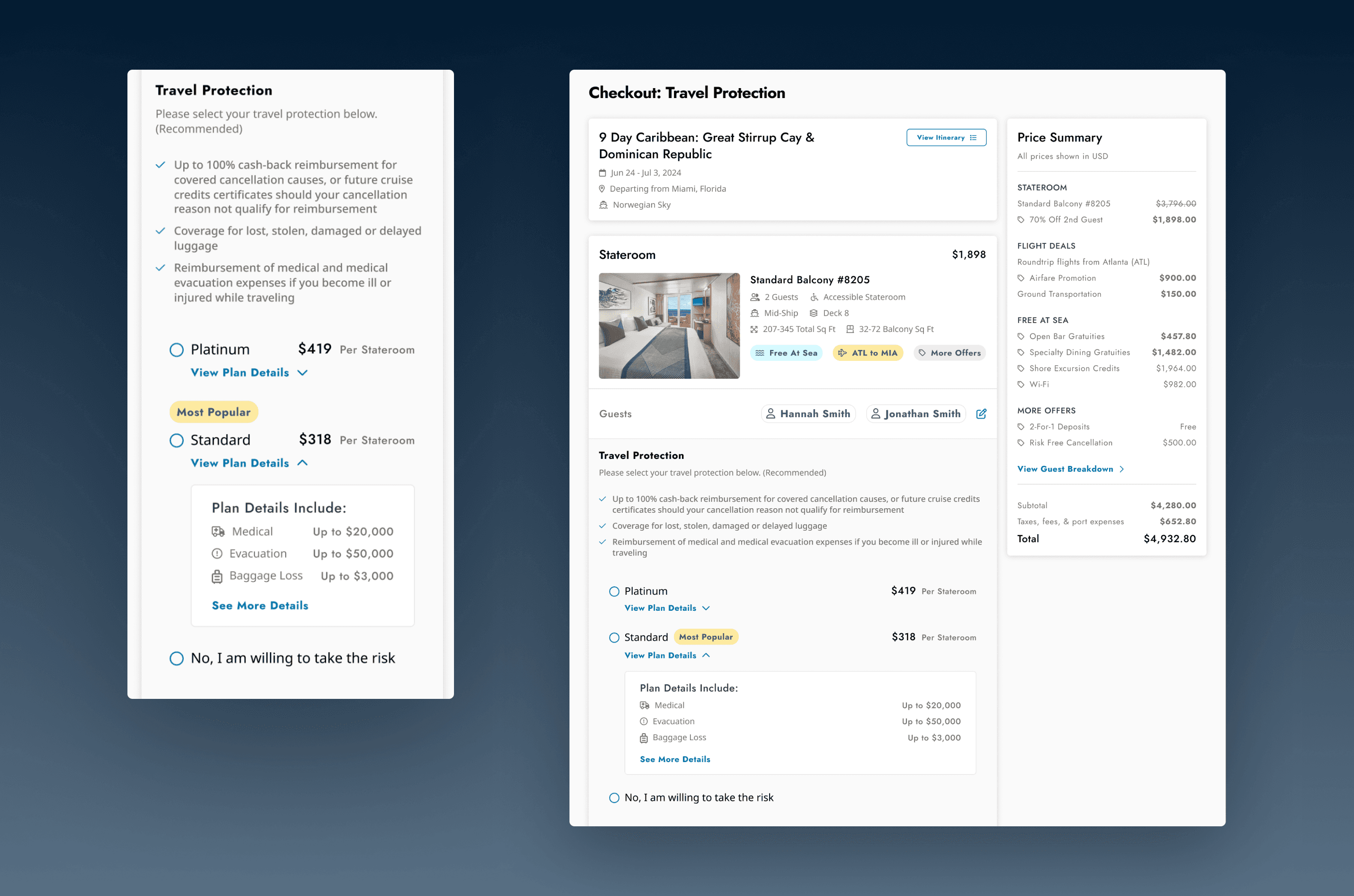Screen dimensions: 1354x896
Task: Click guests icon beside 2 Guests
Action: click(755, 297)
